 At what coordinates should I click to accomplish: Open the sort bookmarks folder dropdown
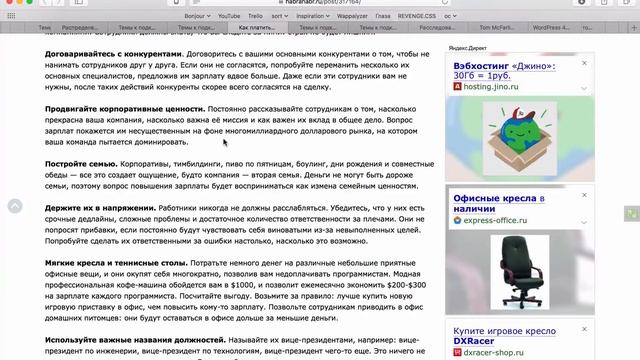click(x=280, y=16)
